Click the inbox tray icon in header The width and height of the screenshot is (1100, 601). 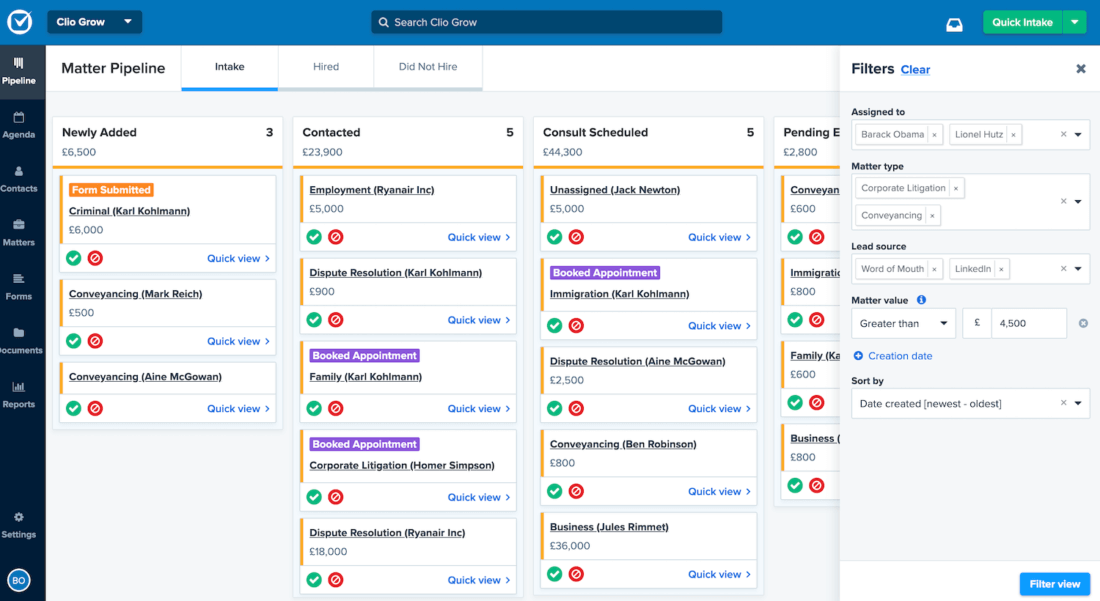coord(954,23)
